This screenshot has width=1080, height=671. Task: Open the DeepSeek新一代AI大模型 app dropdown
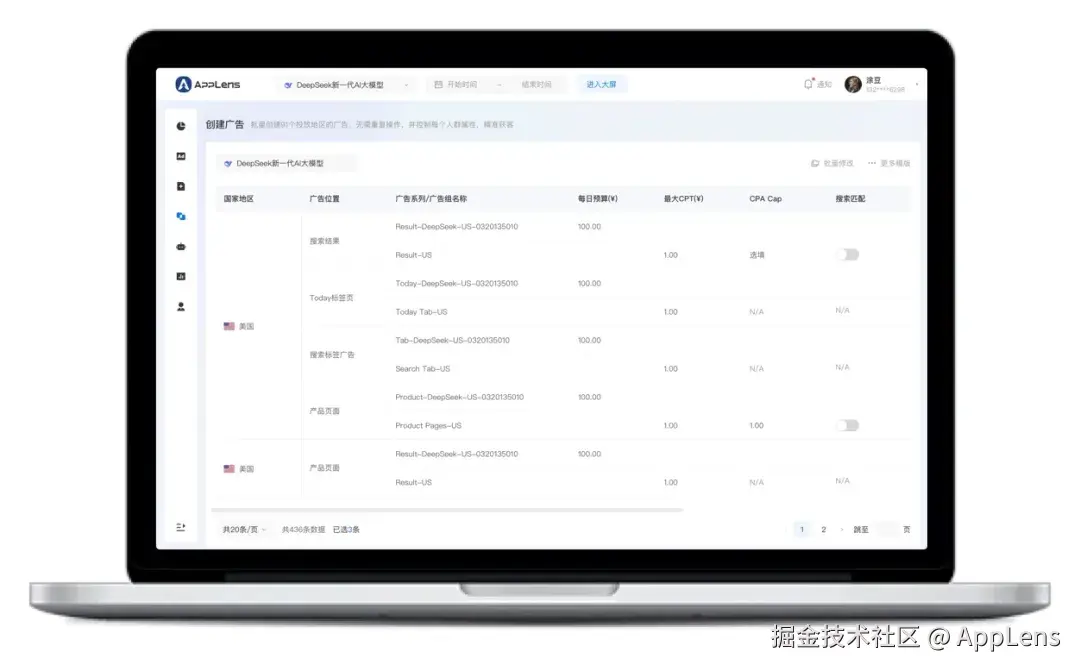tap(346, 85)
